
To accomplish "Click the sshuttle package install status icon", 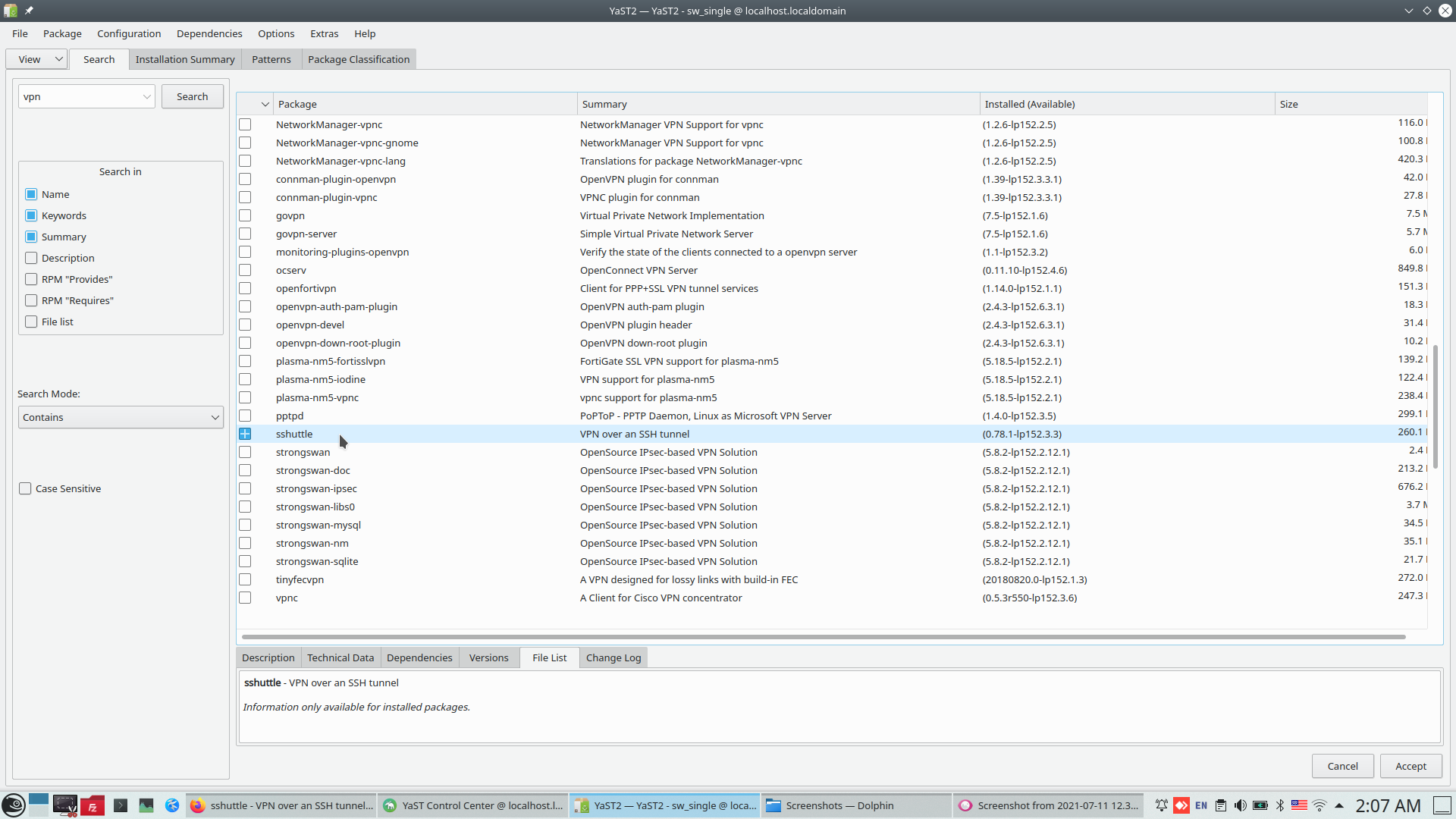I will tap(245, 434).
